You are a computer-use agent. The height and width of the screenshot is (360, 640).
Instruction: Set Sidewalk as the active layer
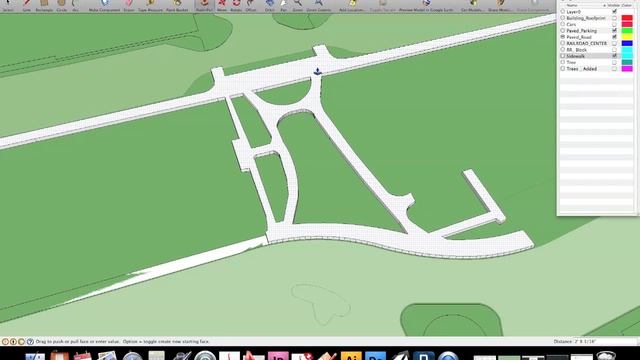[562, 56]
